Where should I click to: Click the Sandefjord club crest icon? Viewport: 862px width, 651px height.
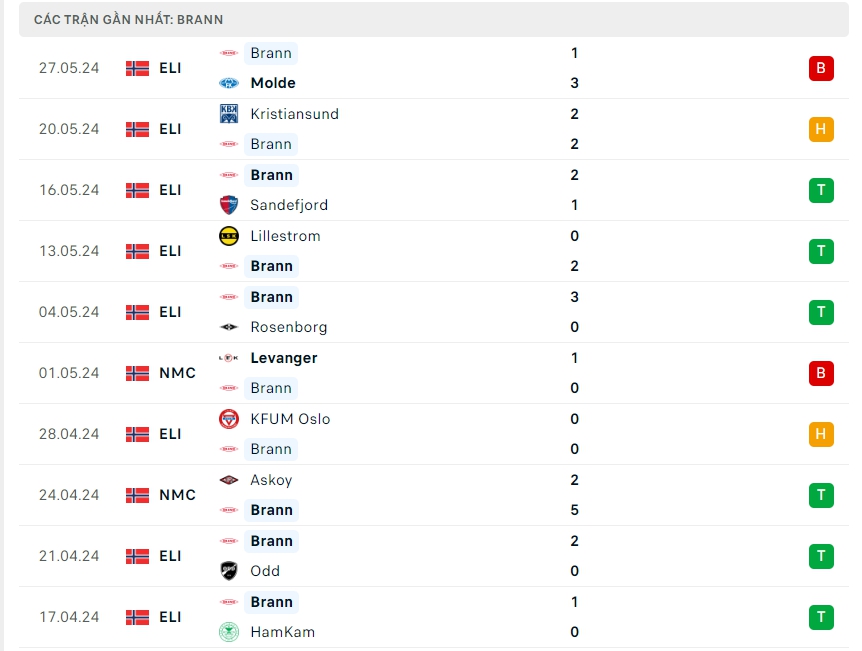pos(229,205)
